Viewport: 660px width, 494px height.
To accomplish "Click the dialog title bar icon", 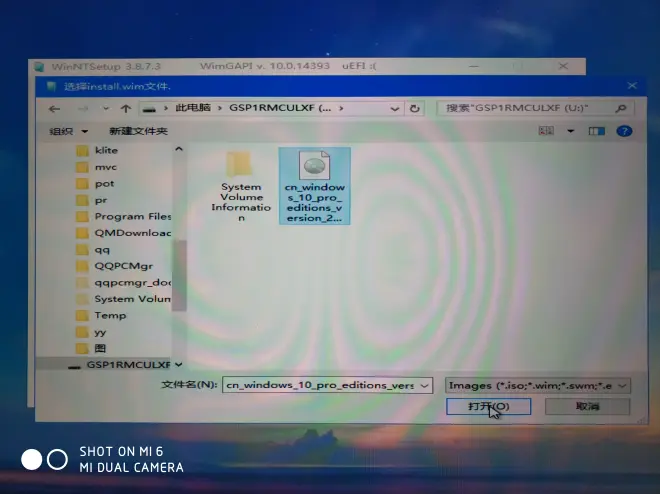I will point(52,87).
